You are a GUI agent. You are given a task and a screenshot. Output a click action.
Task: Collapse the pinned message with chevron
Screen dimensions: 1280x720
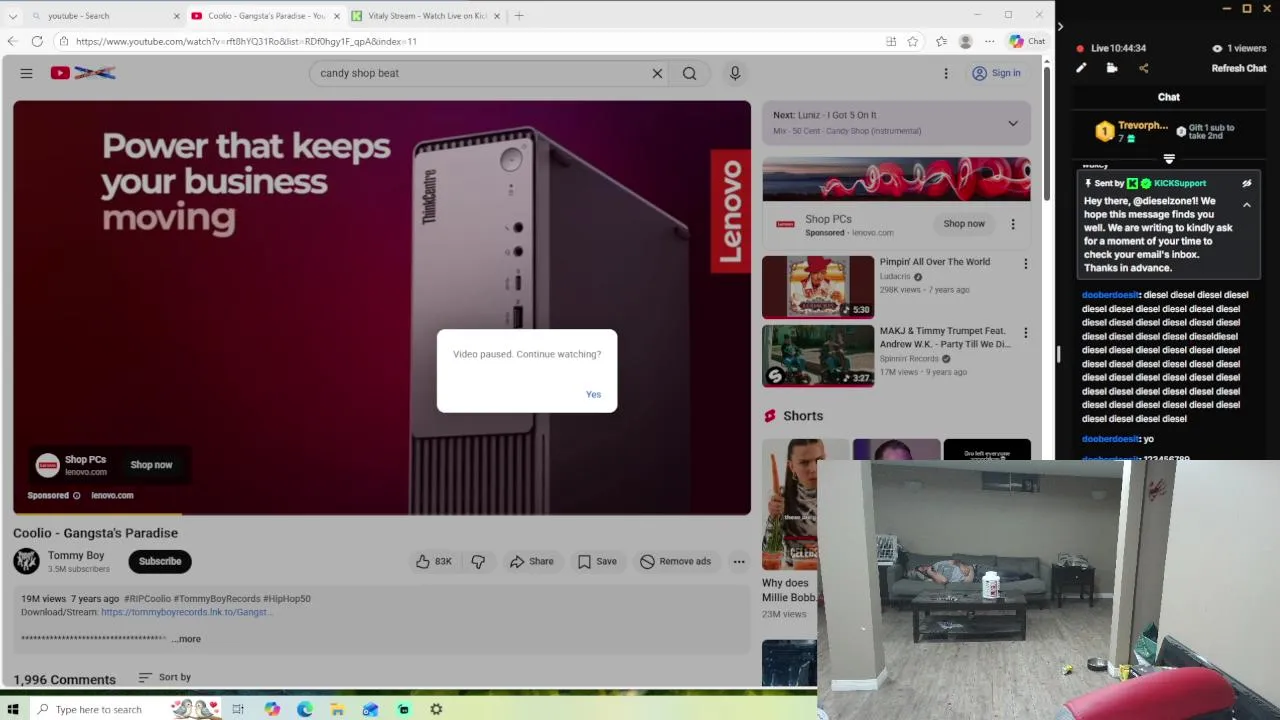coord(1247,205)
